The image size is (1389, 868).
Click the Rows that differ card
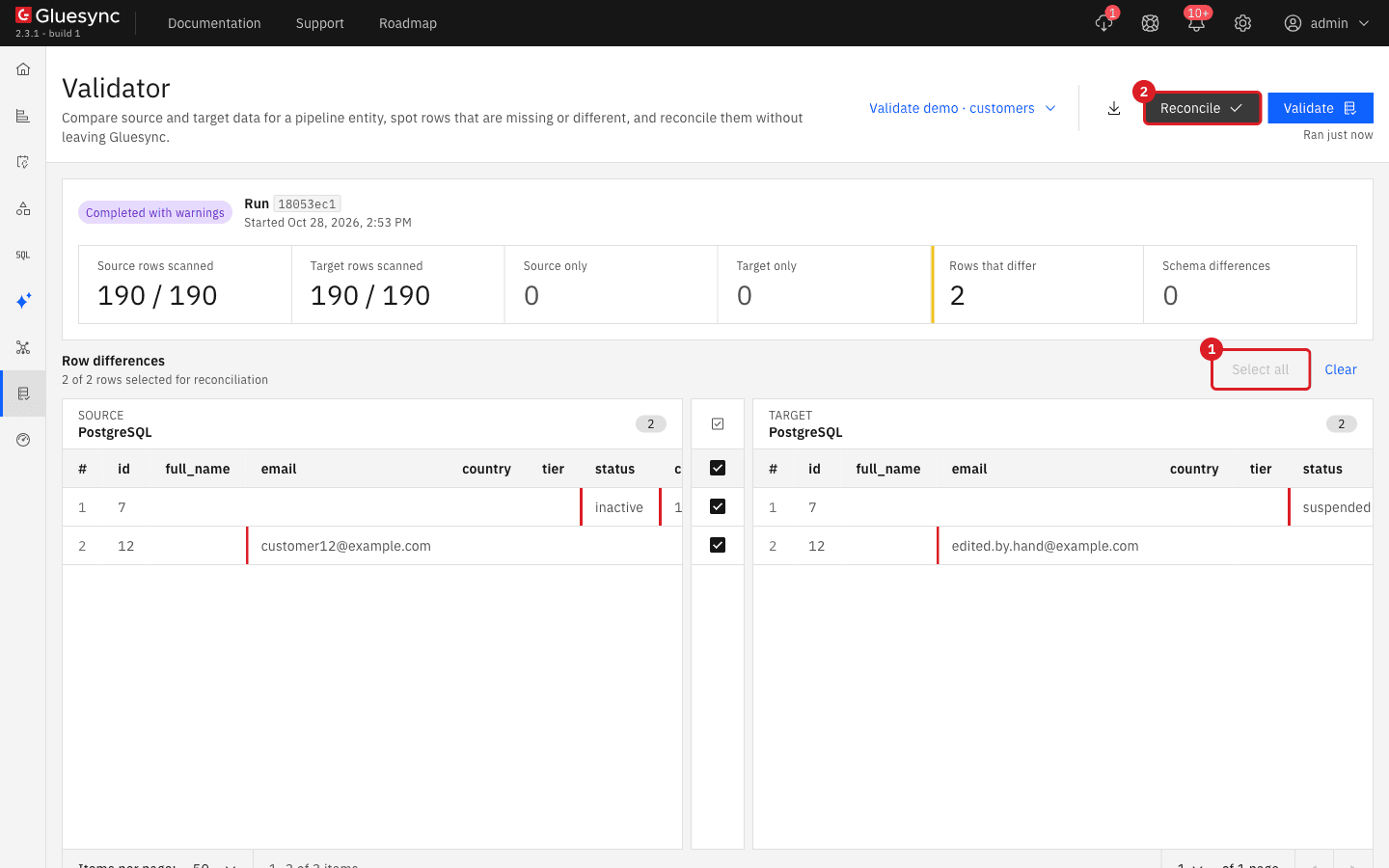tap(1037, 285)
